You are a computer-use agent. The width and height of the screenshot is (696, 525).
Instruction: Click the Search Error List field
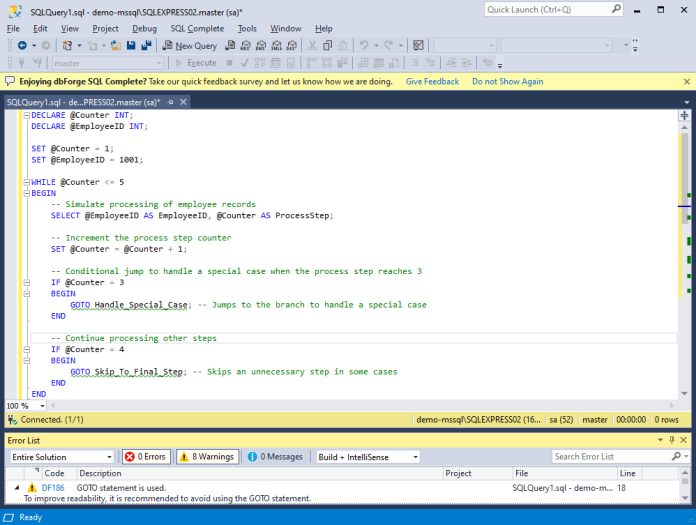(613, 457)
